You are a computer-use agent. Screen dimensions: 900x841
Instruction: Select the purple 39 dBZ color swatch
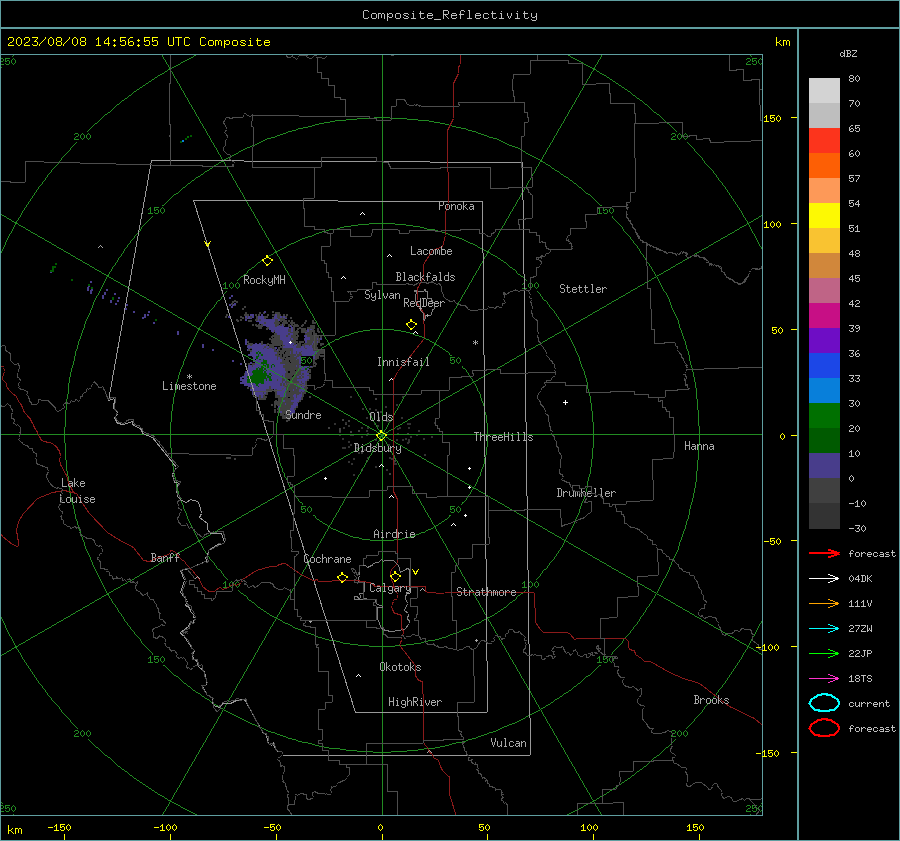tap(824, 340)
